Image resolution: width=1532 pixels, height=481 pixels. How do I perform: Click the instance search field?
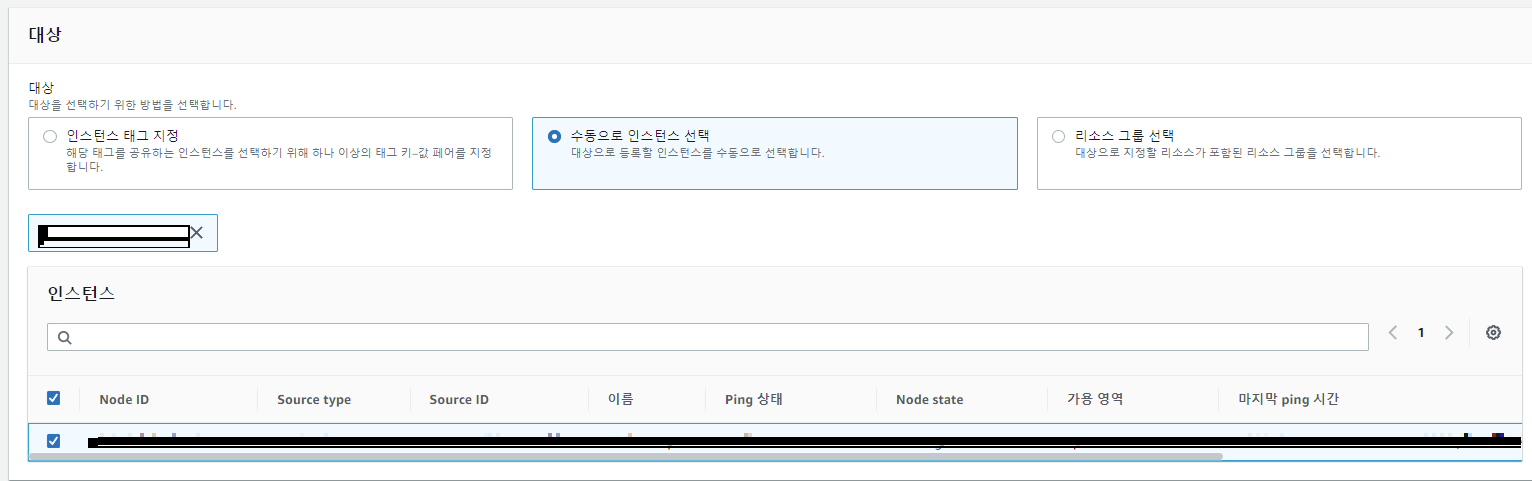(708, 337)
